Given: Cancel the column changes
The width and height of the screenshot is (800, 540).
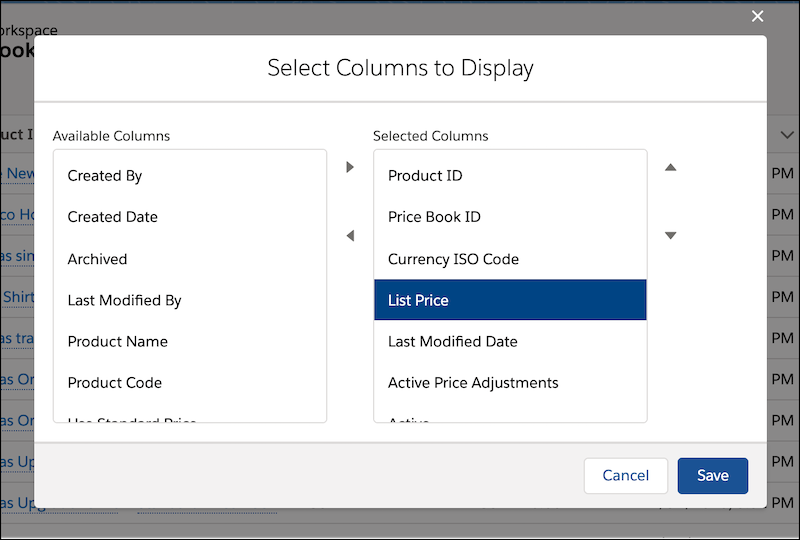Looking at the screenshot, I should click(626, 475).
